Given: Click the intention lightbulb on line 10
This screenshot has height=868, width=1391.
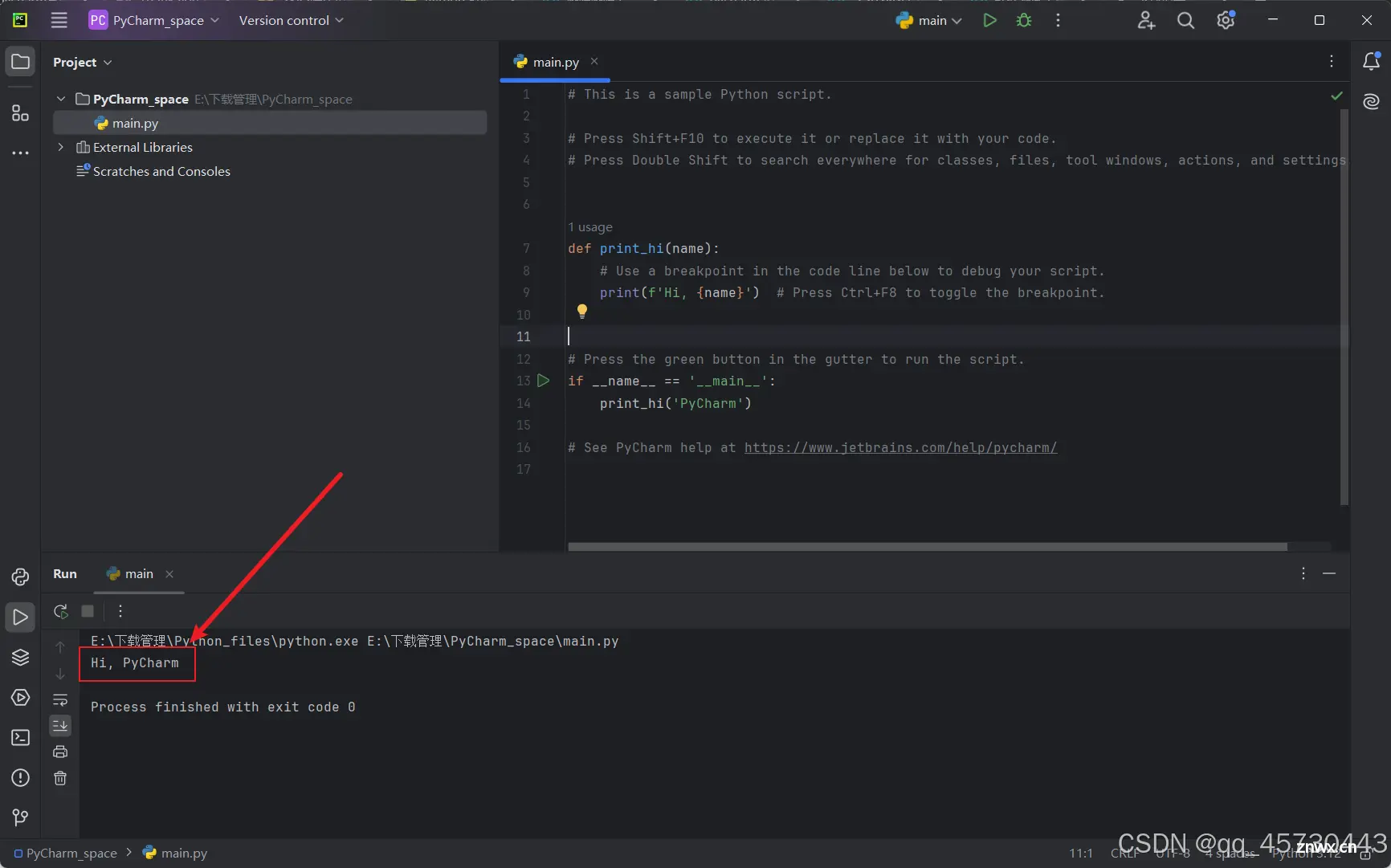Looking at the screenshot, I should point(582,312).
